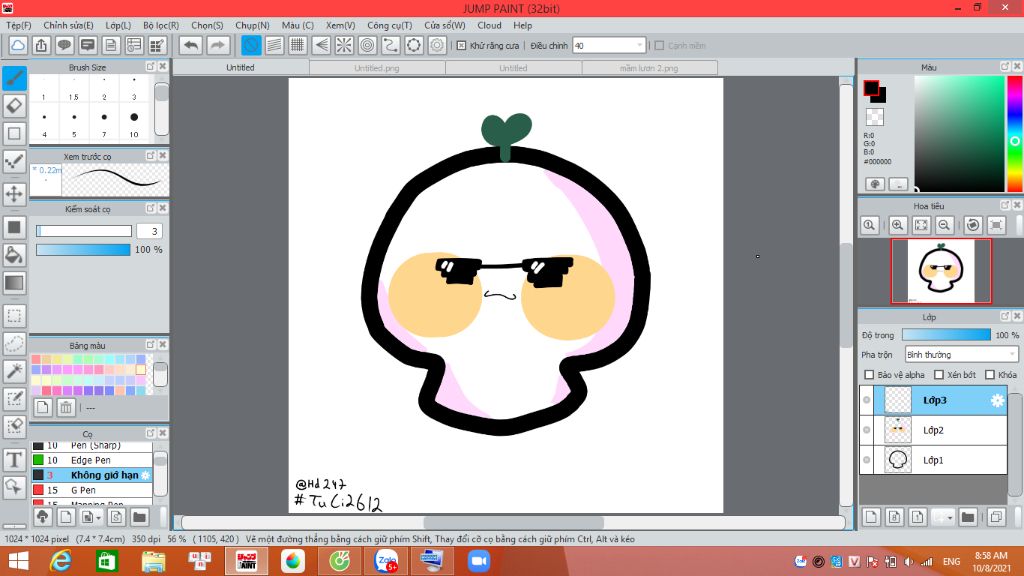Click the Redo arrow button

click(218, 45)
